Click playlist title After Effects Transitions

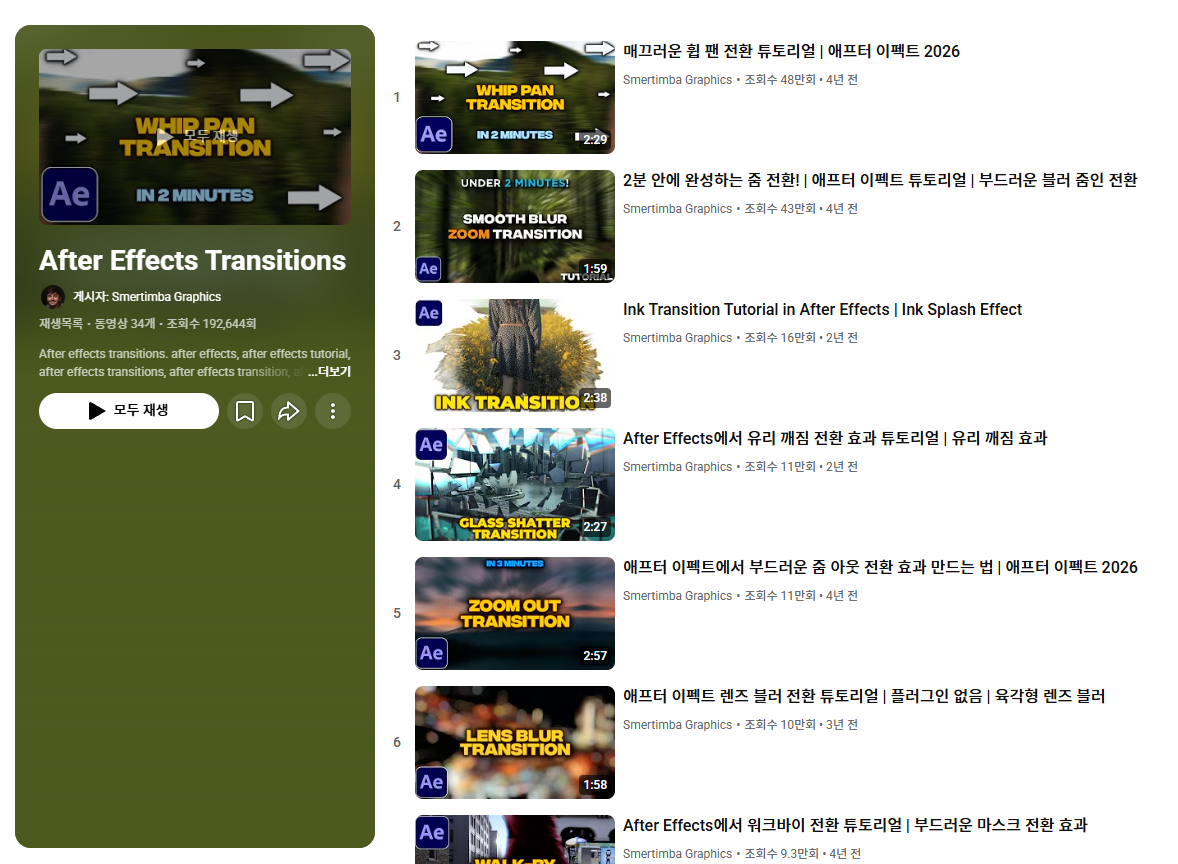click(x=192, y=261)
